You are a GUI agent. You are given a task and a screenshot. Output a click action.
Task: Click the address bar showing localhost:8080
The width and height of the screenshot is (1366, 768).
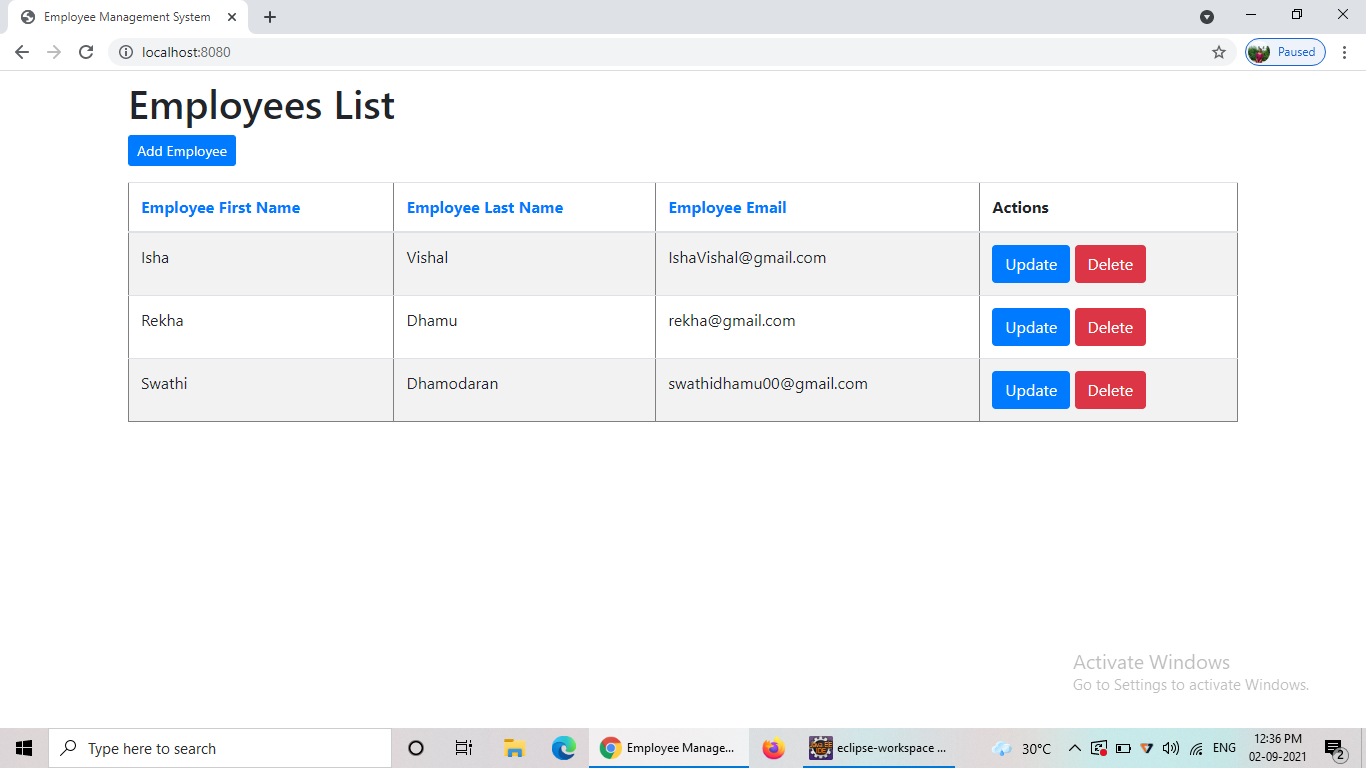pos(670,52)
